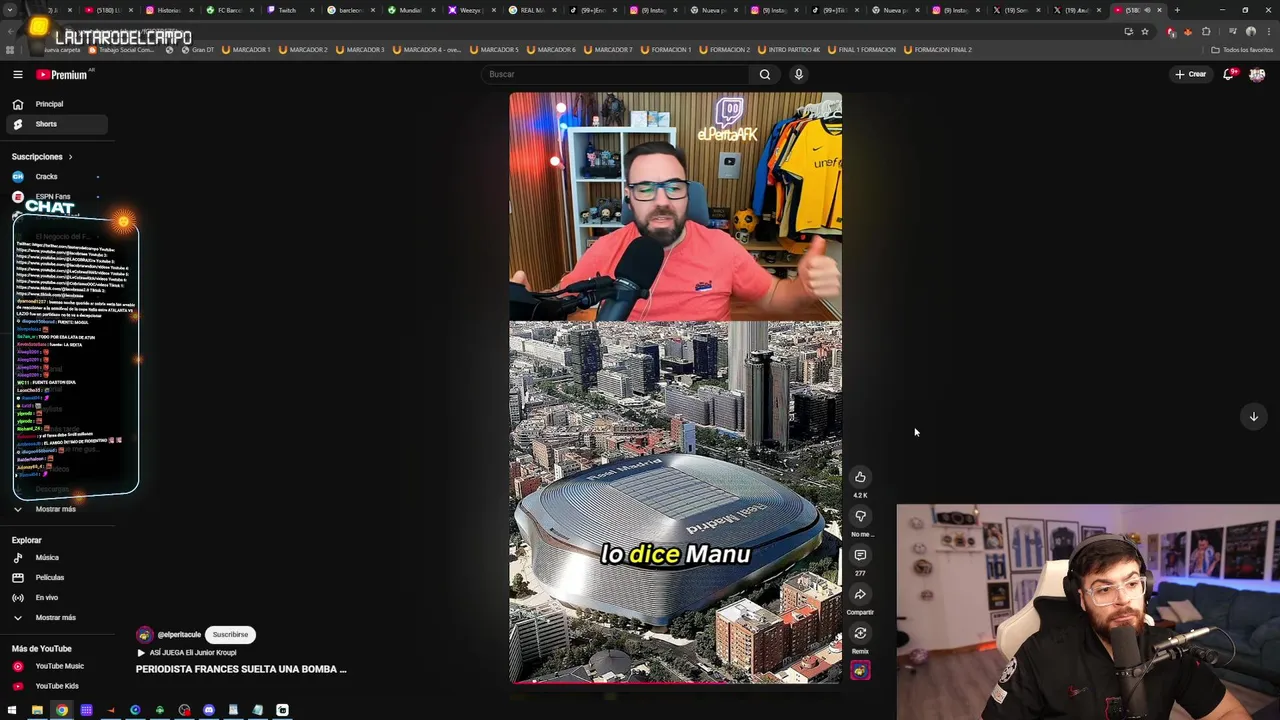This screenshot has height=720, width=1280.
Task: Open the MARCADOR 1 bookmark
Action: coord(247,49)
